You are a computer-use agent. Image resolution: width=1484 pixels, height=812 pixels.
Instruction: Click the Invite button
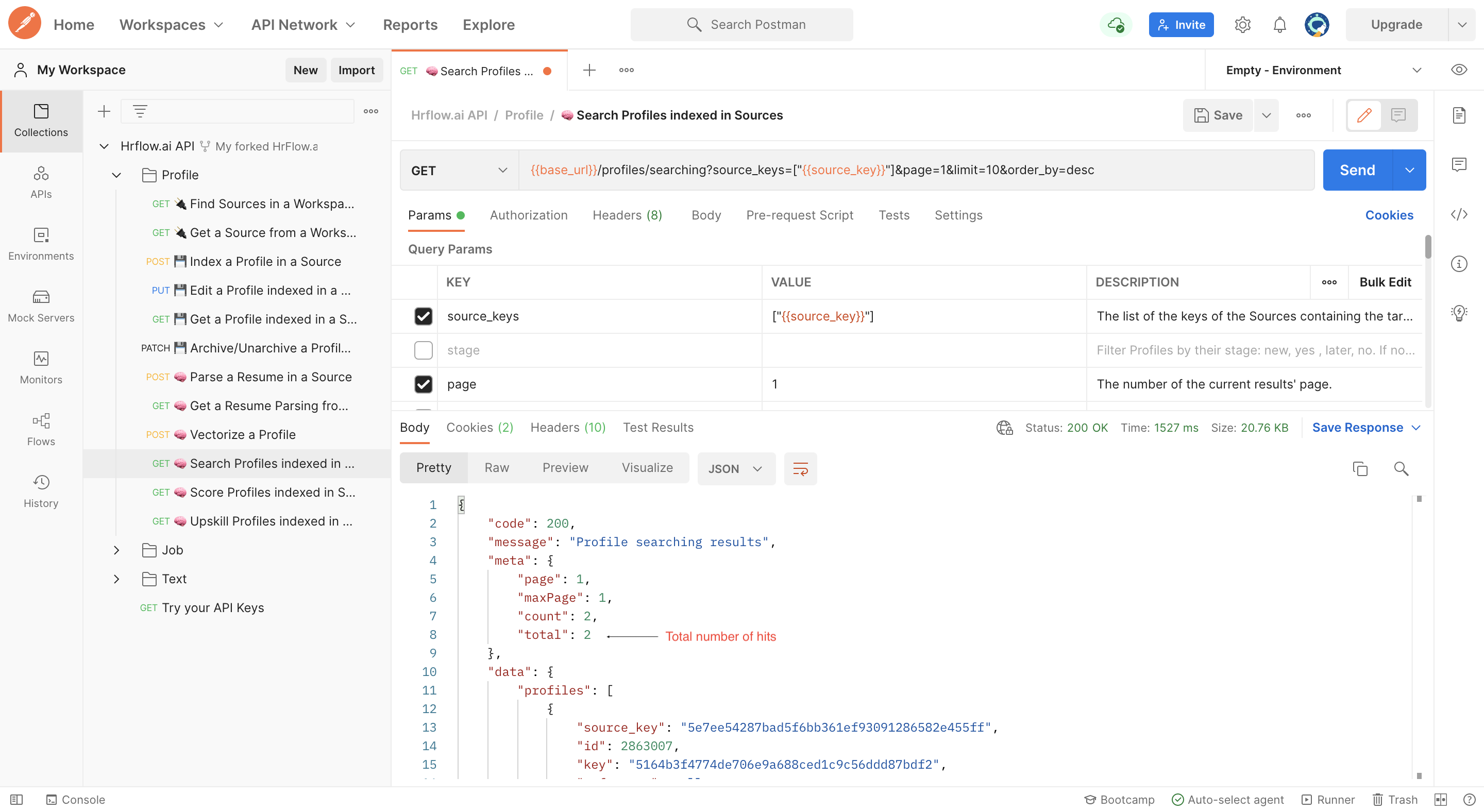[1181, 25]
